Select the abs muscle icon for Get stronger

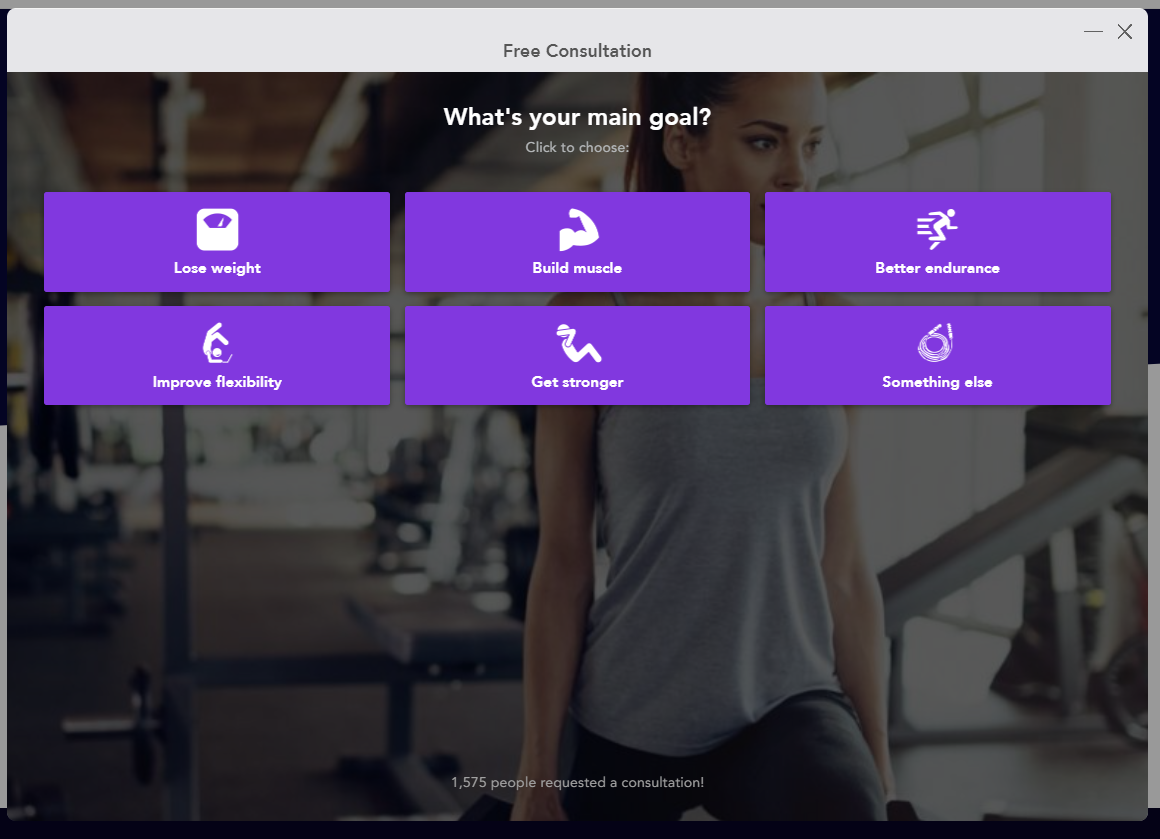(x=577, y=342)
